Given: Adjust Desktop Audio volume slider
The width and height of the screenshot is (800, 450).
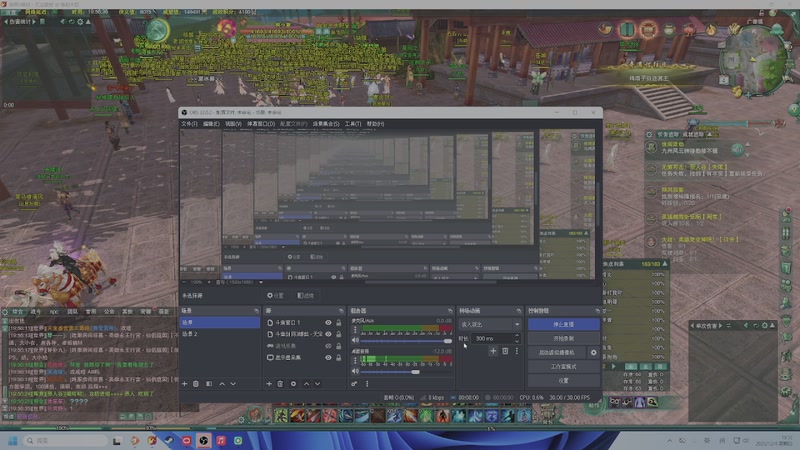Looking at the screenshot, I should 406,372.
